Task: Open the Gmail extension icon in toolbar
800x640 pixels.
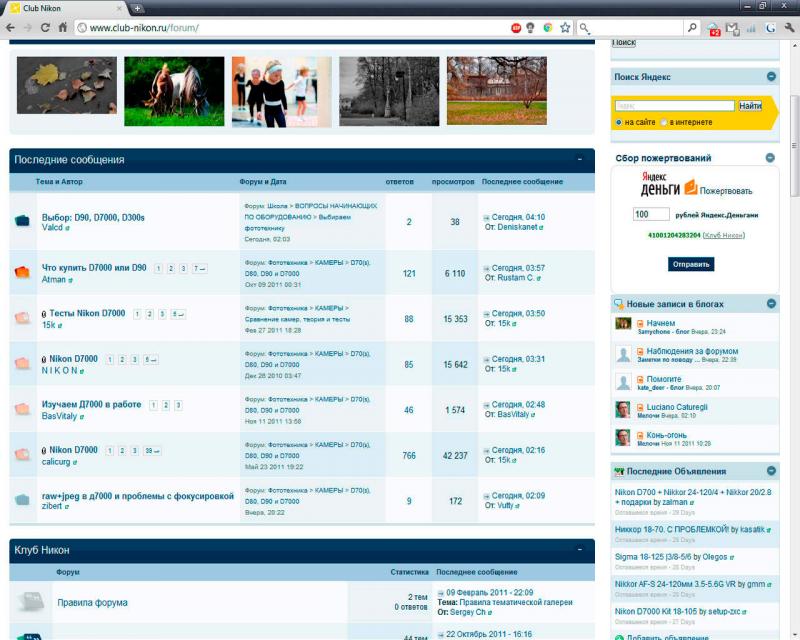Action: (x=732, y=29)
